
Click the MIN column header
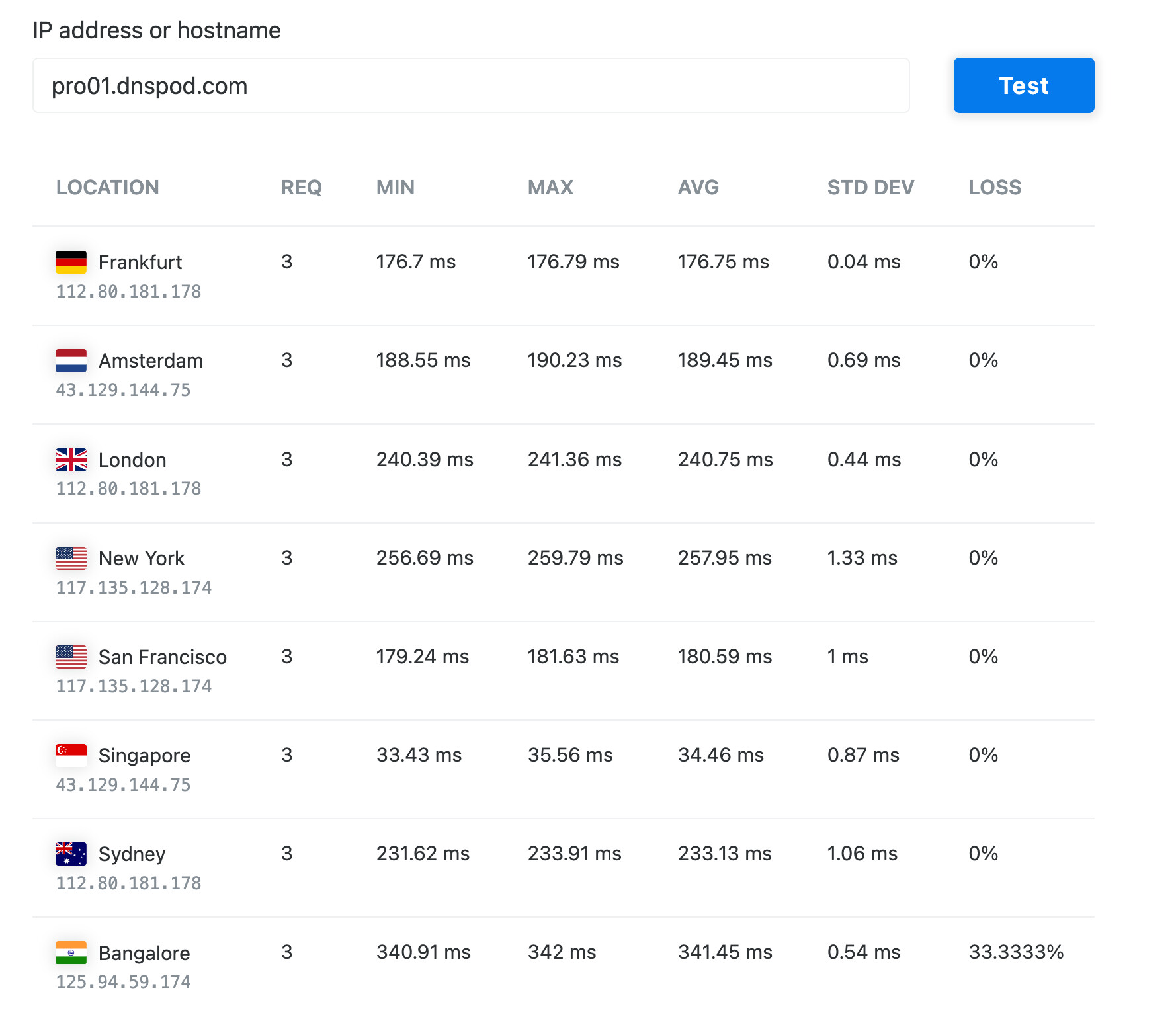[x=395, y=188]
